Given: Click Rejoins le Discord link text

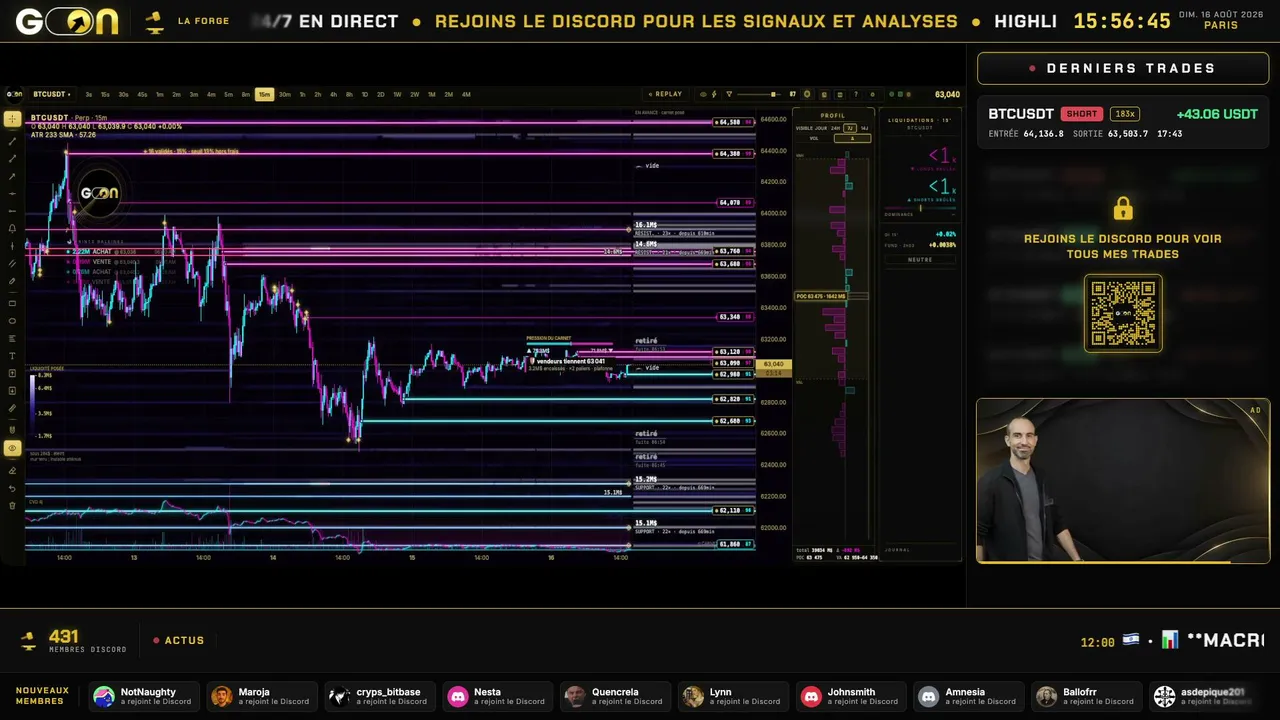Looking at the screenshot, I should coord(1122,246).
